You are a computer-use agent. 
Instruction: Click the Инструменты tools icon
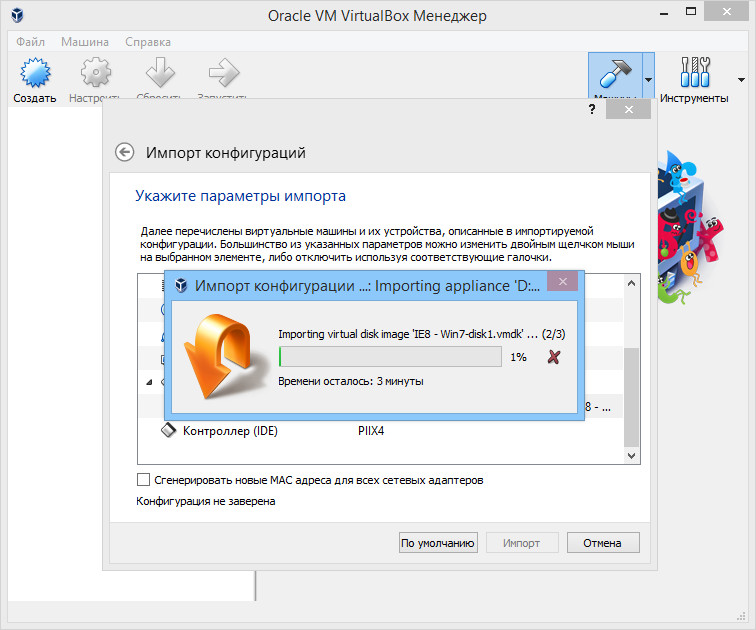694,72
